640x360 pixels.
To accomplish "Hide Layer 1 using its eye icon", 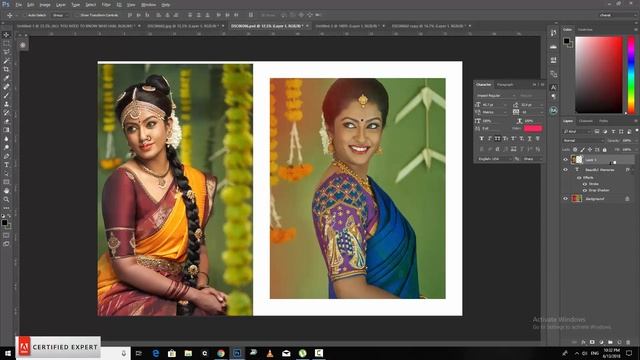I will click(x=566, y=160).
